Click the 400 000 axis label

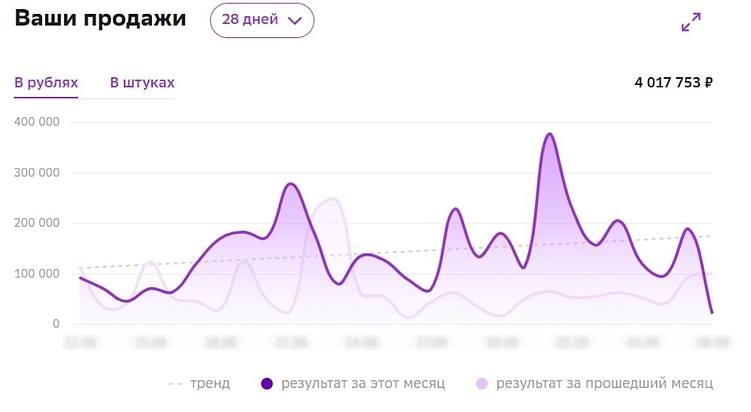tap(38, 122)
